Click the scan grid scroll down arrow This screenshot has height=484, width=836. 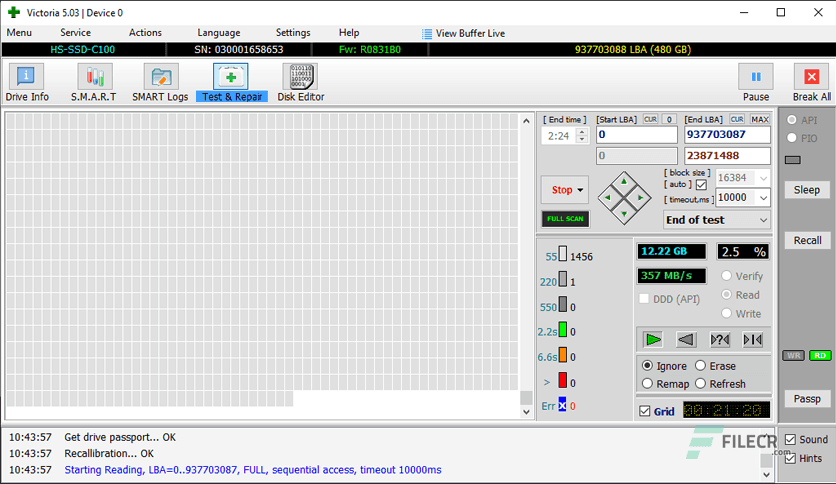pyautogui.click(x=526, y=412)
